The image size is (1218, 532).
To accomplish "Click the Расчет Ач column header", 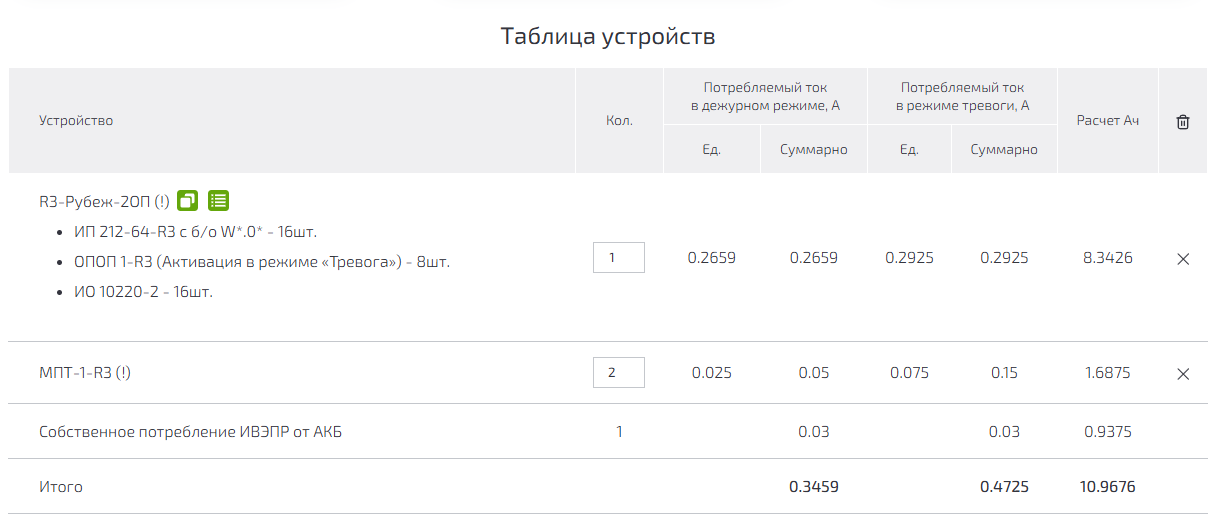I will click(1108, 121).
